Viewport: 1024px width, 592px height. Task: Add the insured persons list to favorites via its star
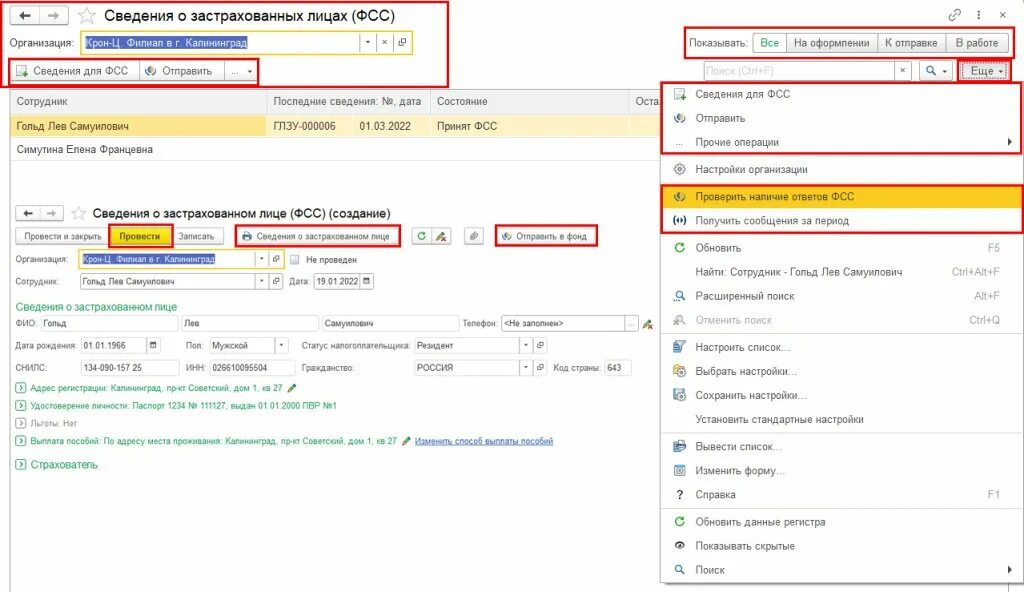[x=86, y=16]
